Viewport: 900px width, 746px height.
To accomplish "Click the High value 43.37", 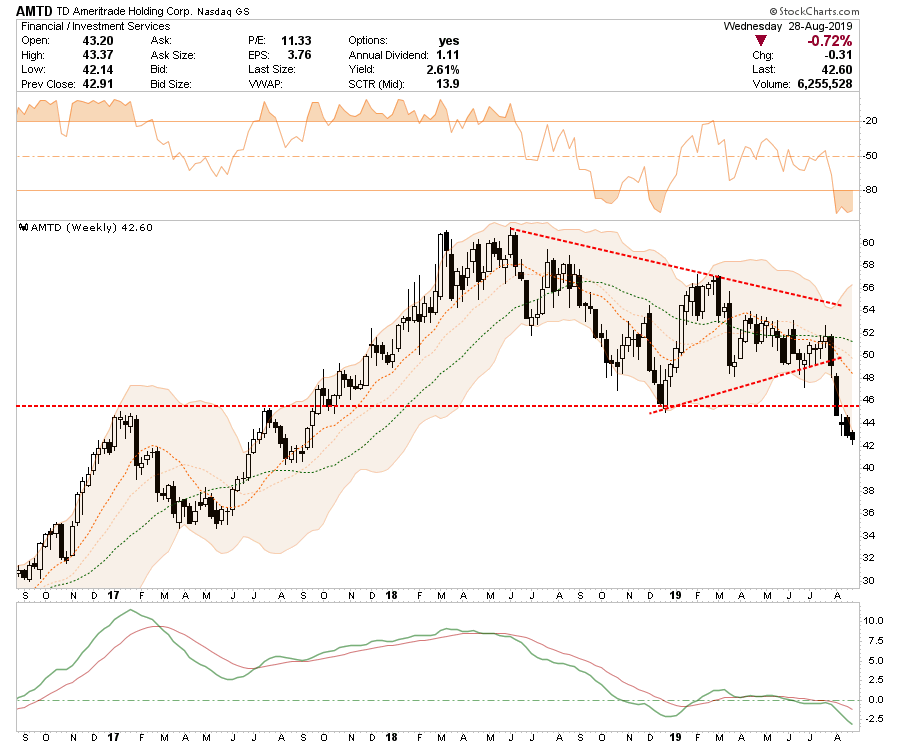I will tap(98, 55).
